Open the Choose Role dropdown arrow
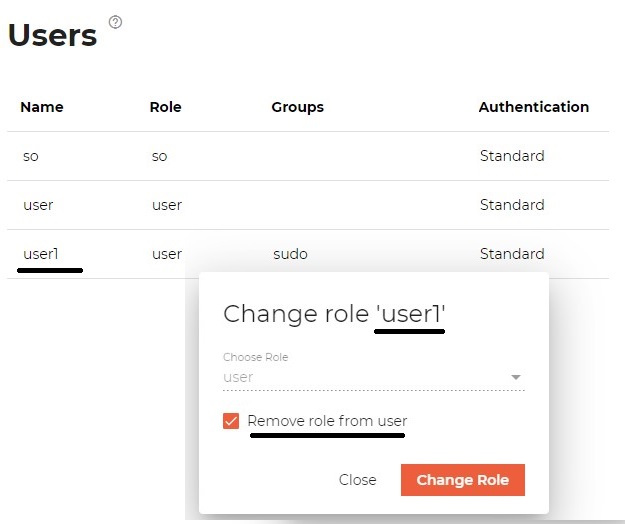 click(x=516, y=377)
